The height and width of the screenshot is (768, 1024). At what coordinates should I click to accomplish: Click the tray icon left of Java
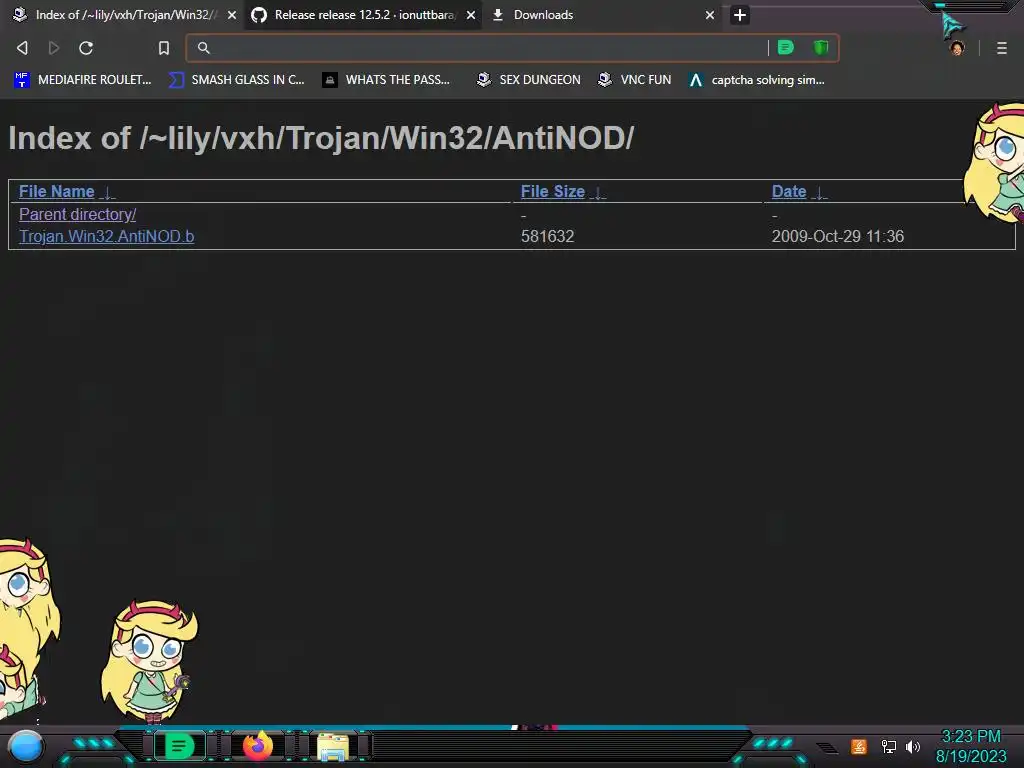(x=827, y=748)
